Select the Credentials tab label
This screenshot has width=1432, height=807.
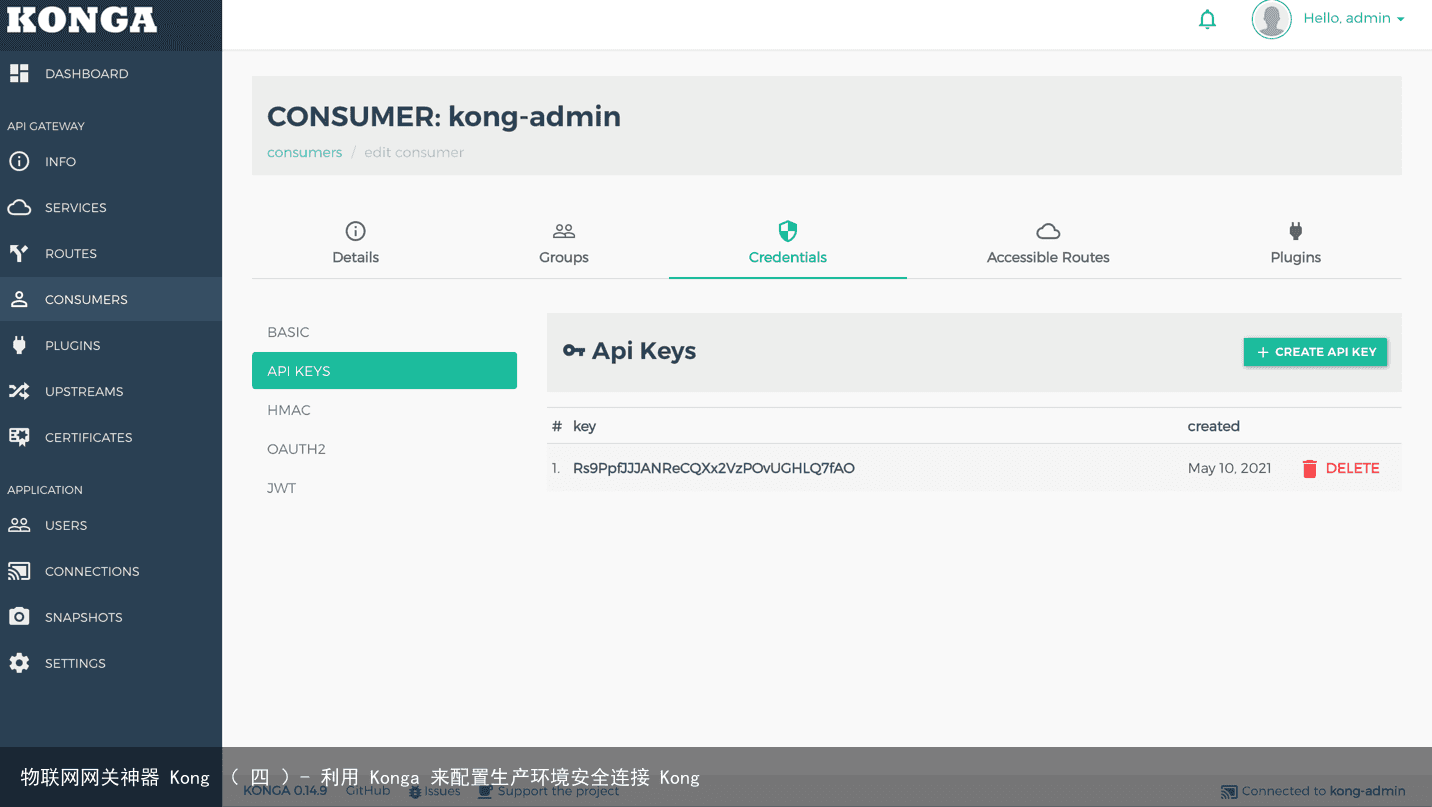click(788, 257)
